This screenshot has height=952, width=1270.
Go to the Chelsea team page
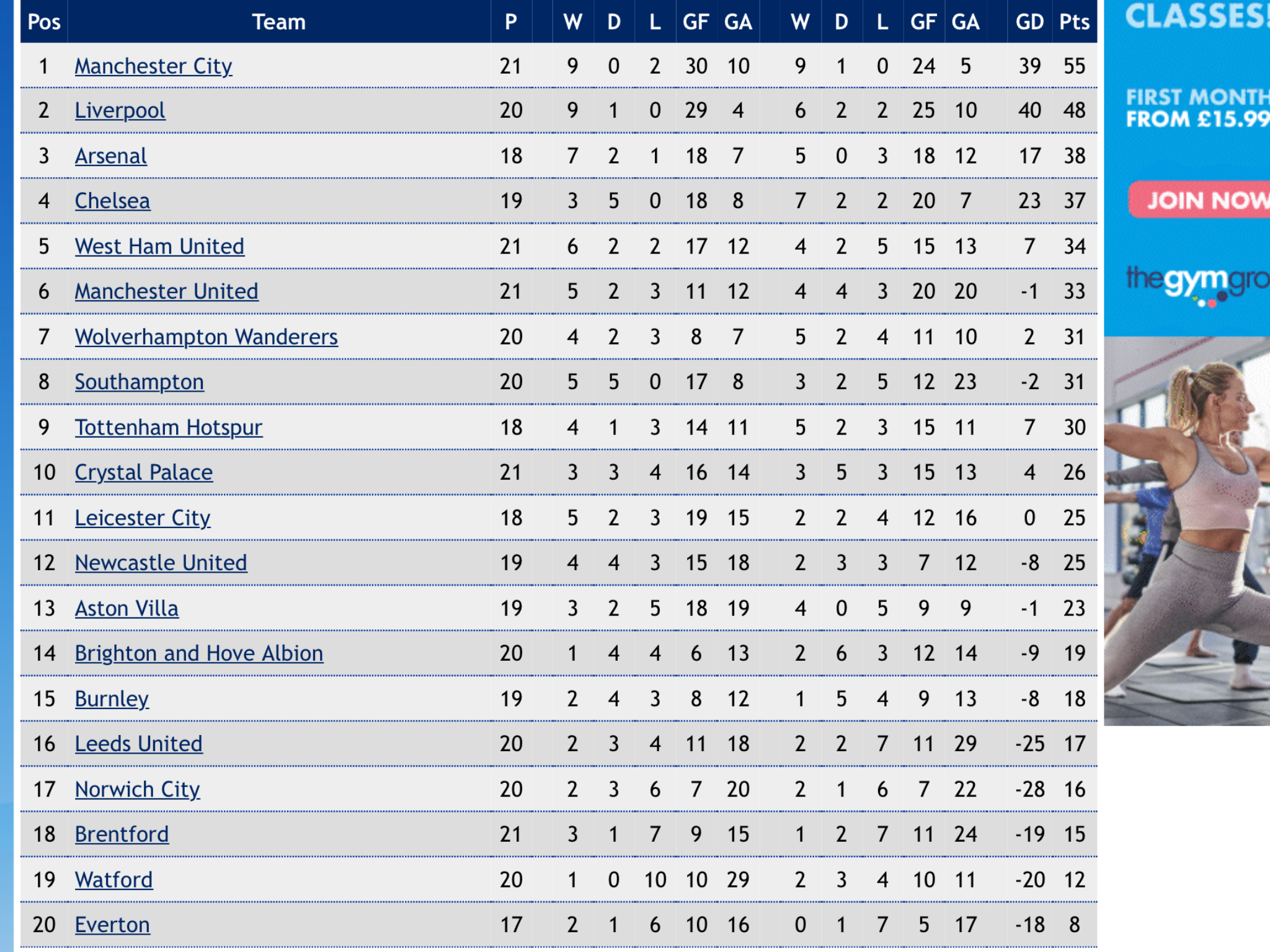(112, 201)
